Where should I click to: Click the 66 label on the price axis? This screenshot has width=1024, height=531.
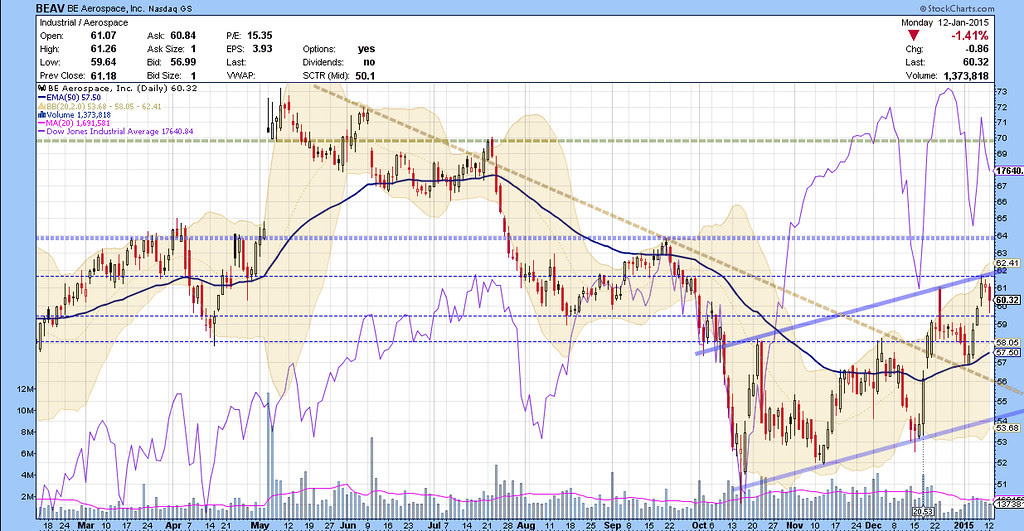click(x=1000, y=202)
